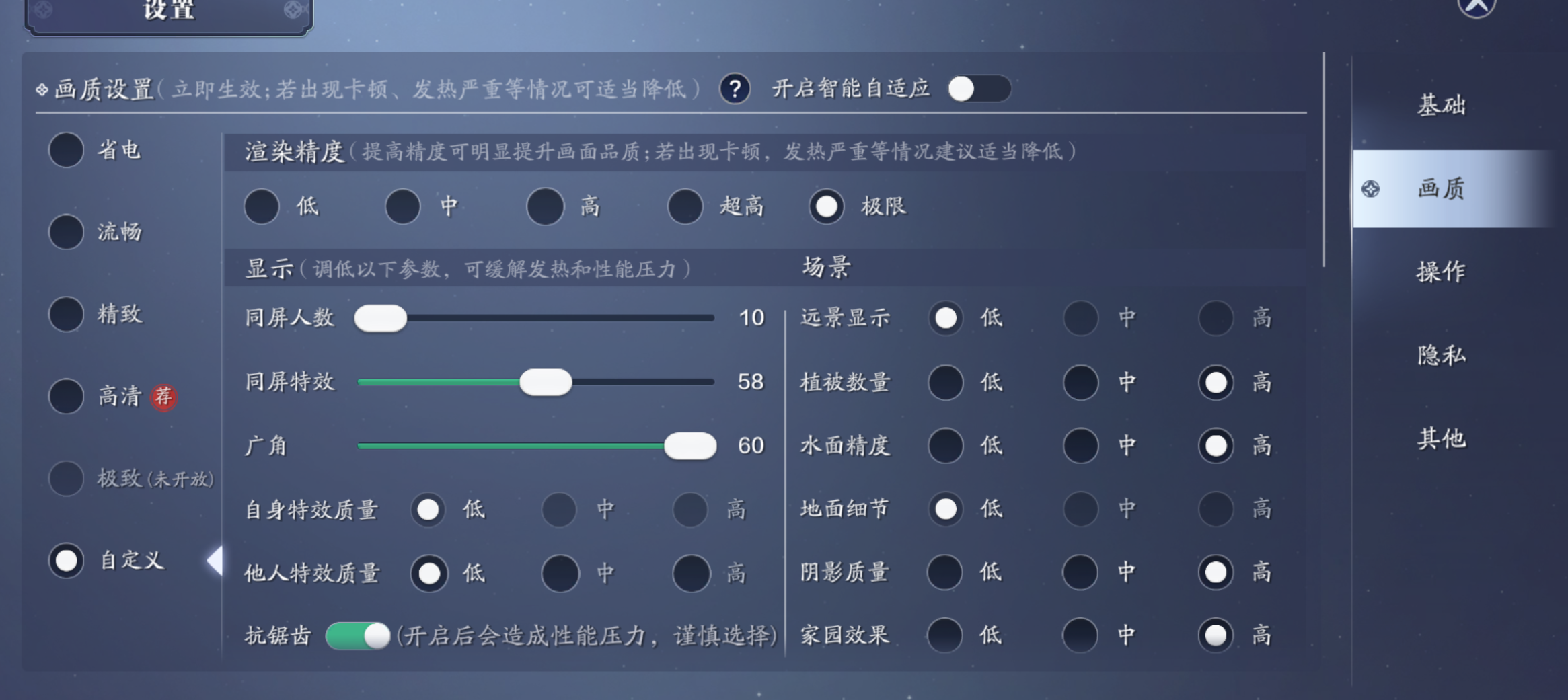Click the question mark help icon
Viewport: 1568px width, 700px height.
pyautogui.click(x=735, y=89)
